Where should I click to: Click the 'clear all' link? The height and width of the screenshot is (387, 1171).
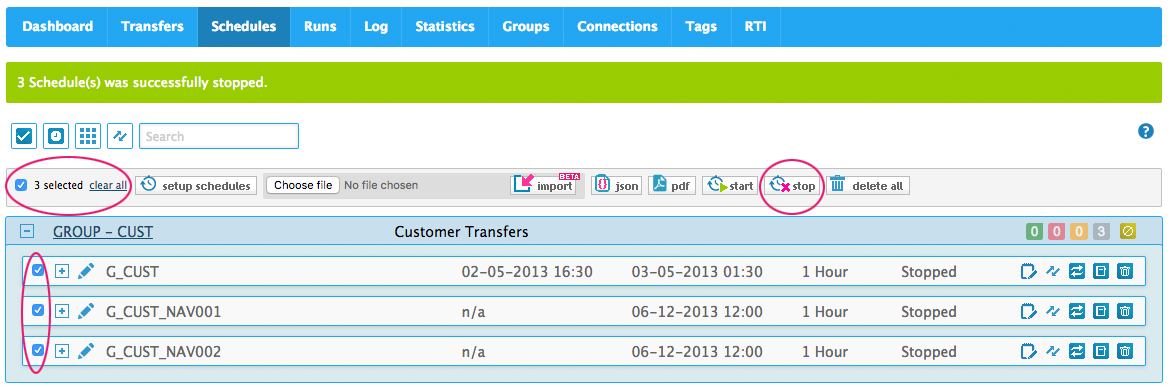pos(108,185)
